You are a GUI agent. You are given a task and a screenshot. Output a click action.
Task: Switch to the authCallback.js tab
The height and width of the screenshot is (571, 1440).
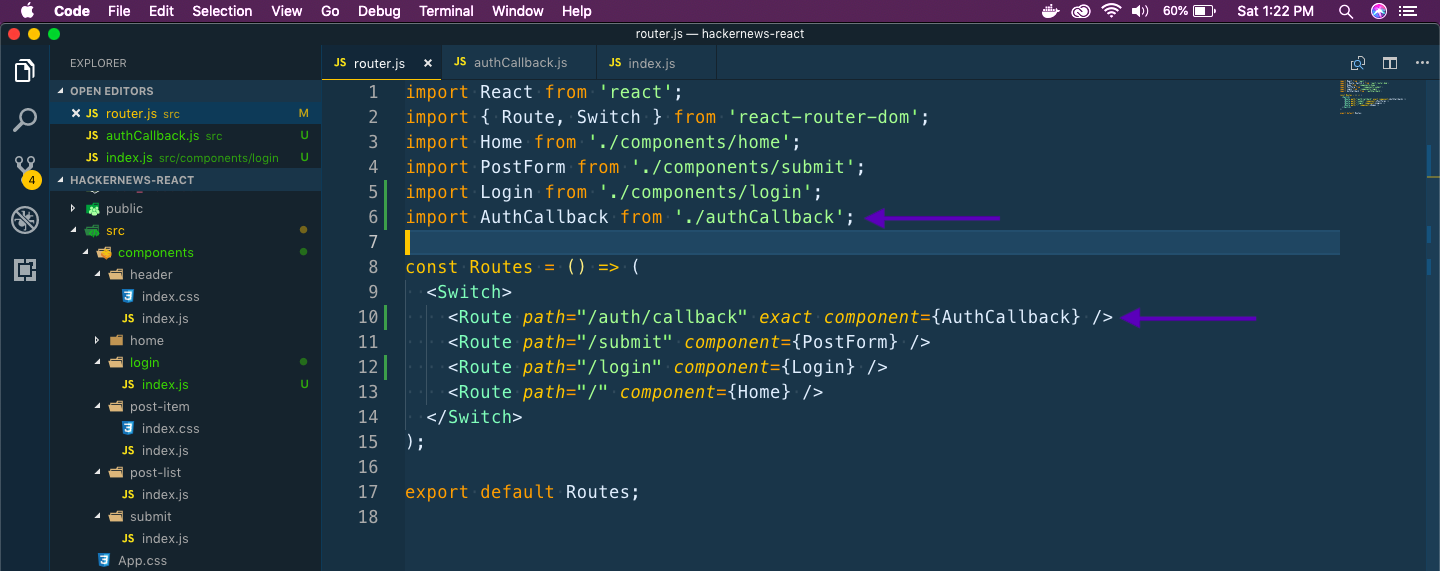[519, 63]
